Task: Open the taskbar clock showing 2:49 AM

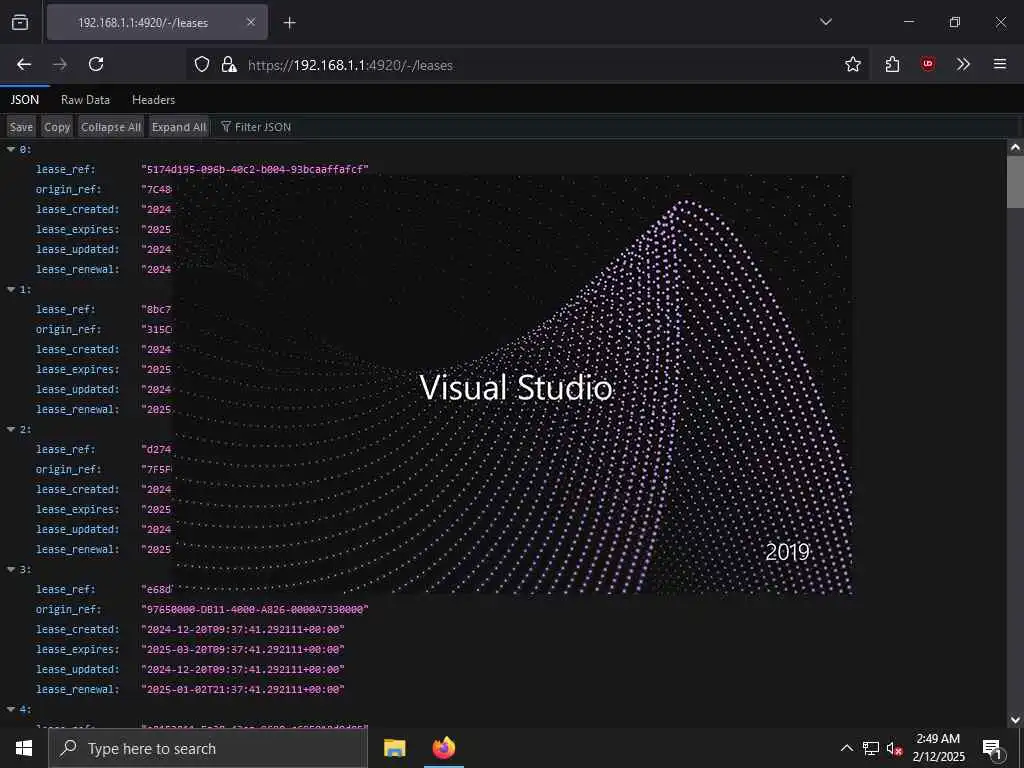Action: point(938,748)
